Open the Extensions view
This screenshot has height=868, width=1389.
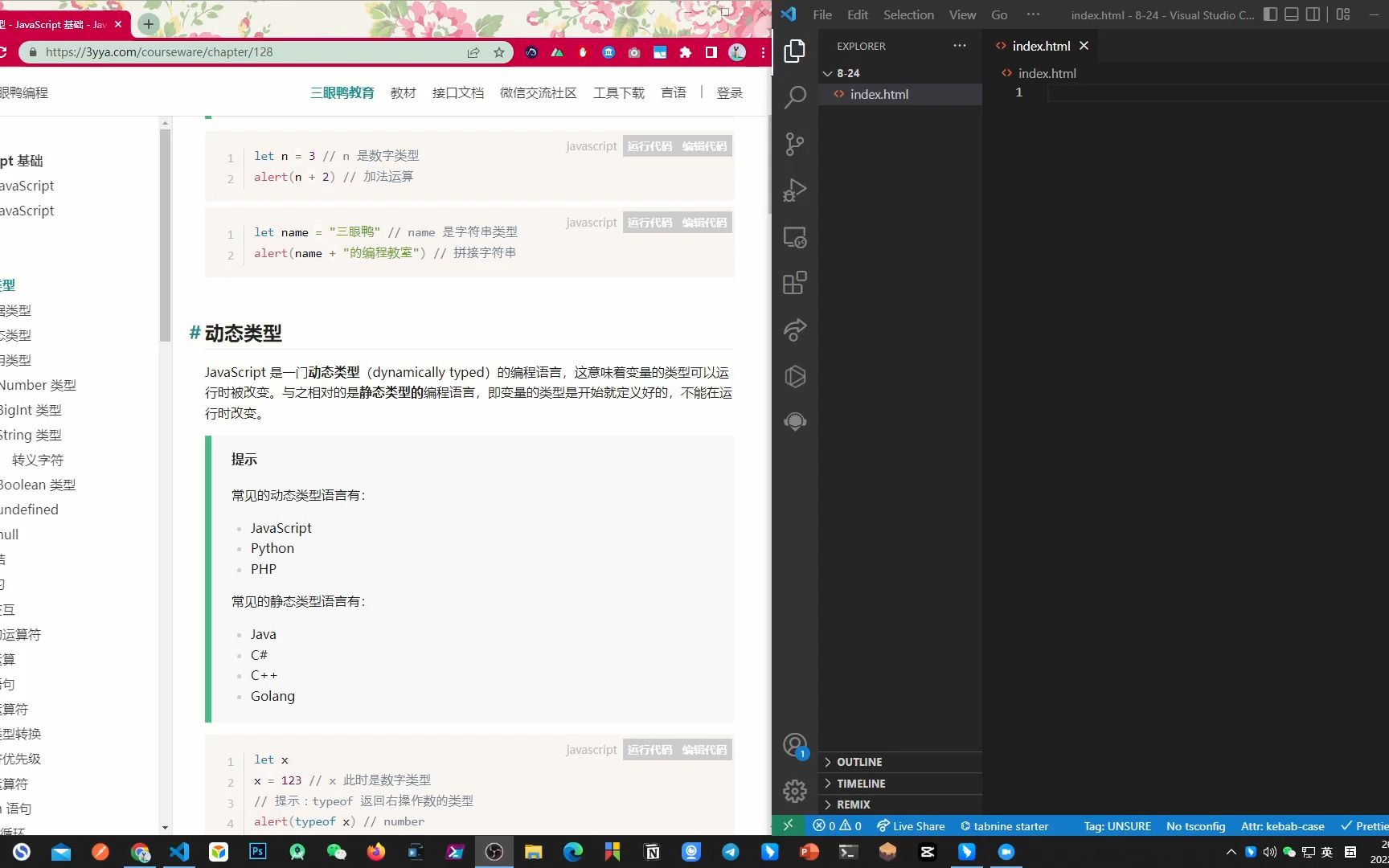coord(795,283)
